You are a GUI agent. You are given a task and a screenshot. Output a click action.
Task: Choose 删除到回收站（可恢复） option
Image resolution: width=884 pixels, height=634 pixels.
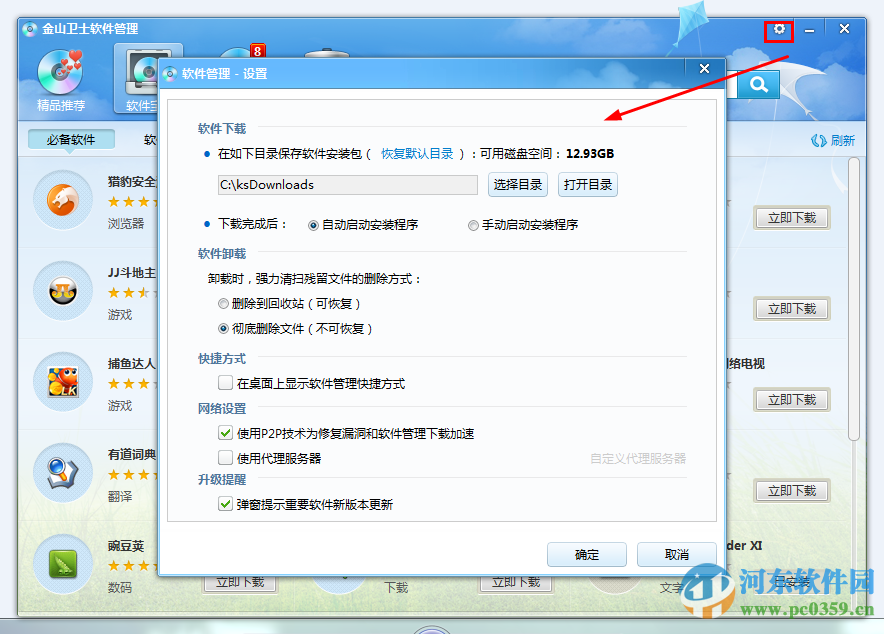point(223,304)
